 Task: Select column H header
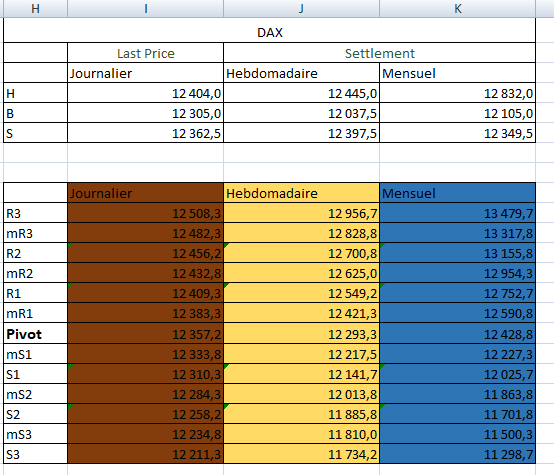(35, 8)
